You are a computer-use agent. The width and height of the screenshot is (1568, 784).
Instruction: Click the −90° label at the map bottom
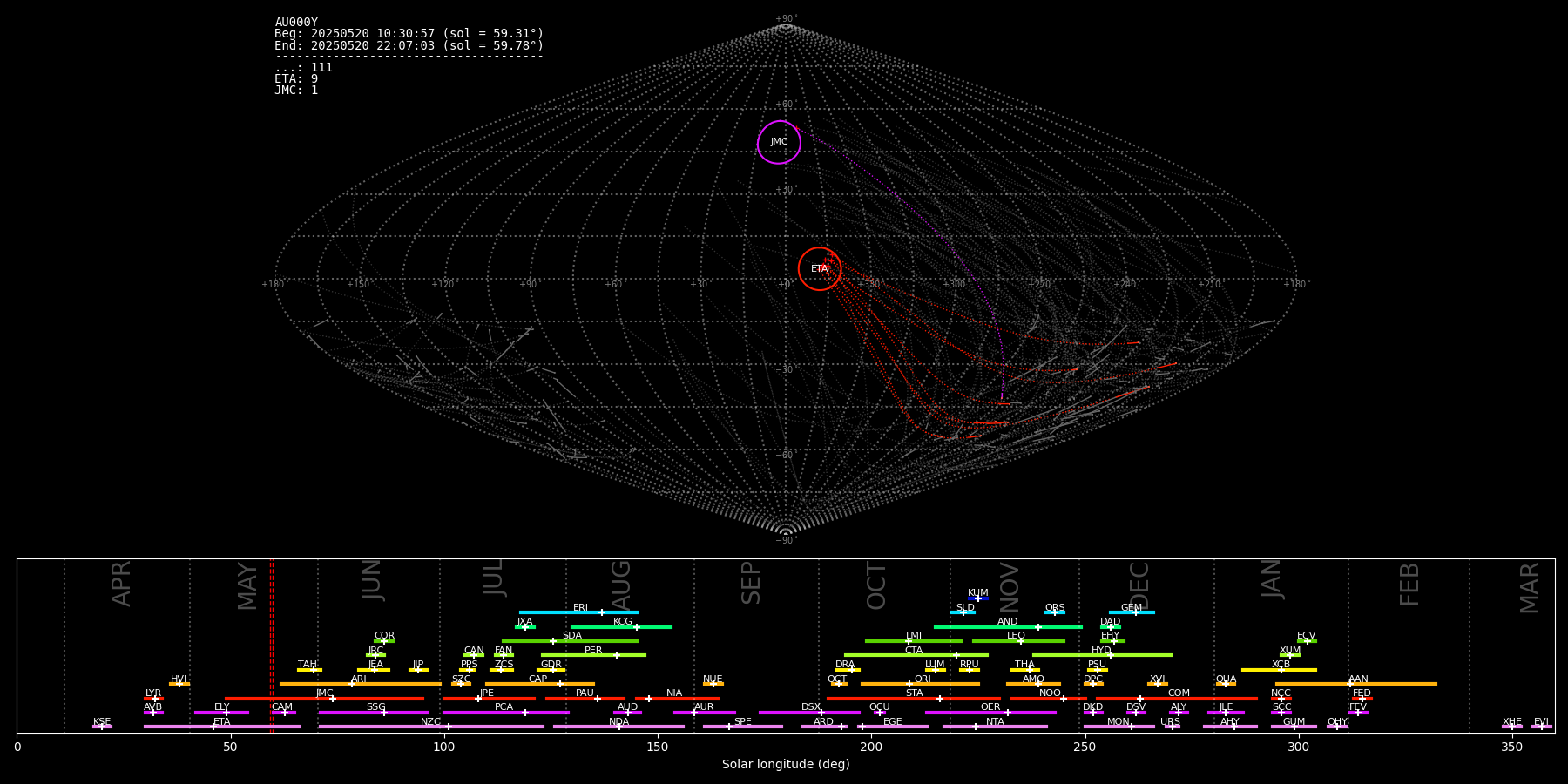(x=786, y=541)
